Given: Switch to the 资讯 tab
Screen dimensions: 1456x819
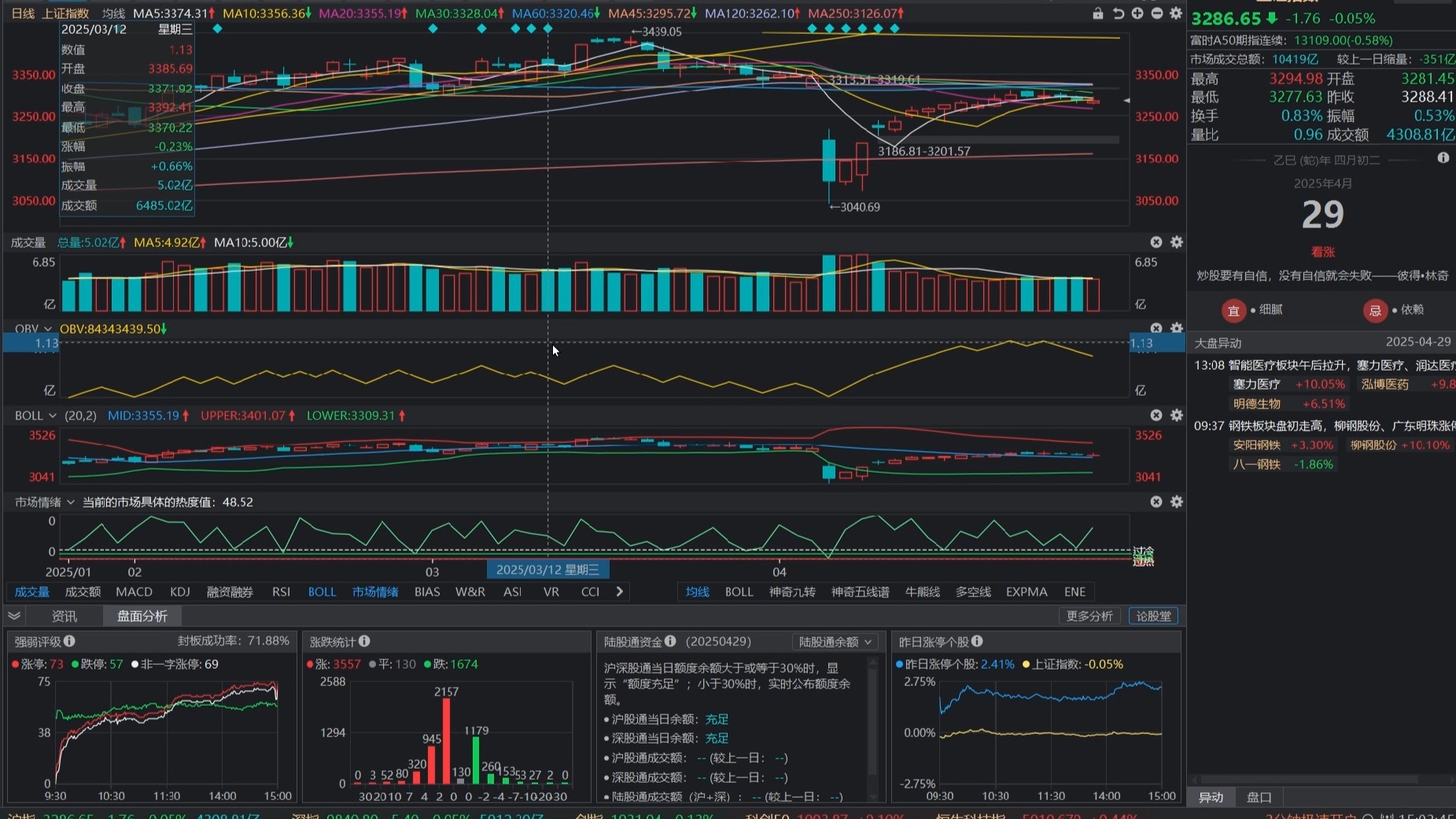Looking at the screenshot, I should (x=65, y=616).
